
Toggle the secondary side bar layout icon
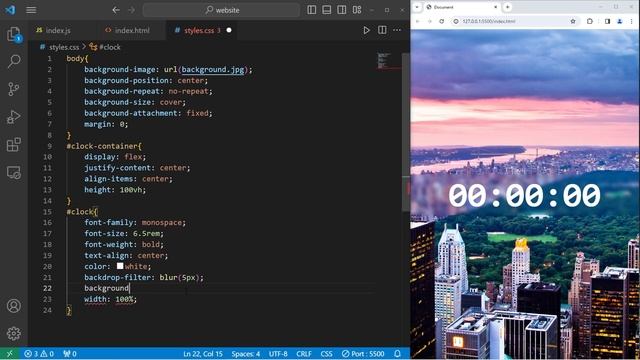pyautogui.click(x=342, y=10)
